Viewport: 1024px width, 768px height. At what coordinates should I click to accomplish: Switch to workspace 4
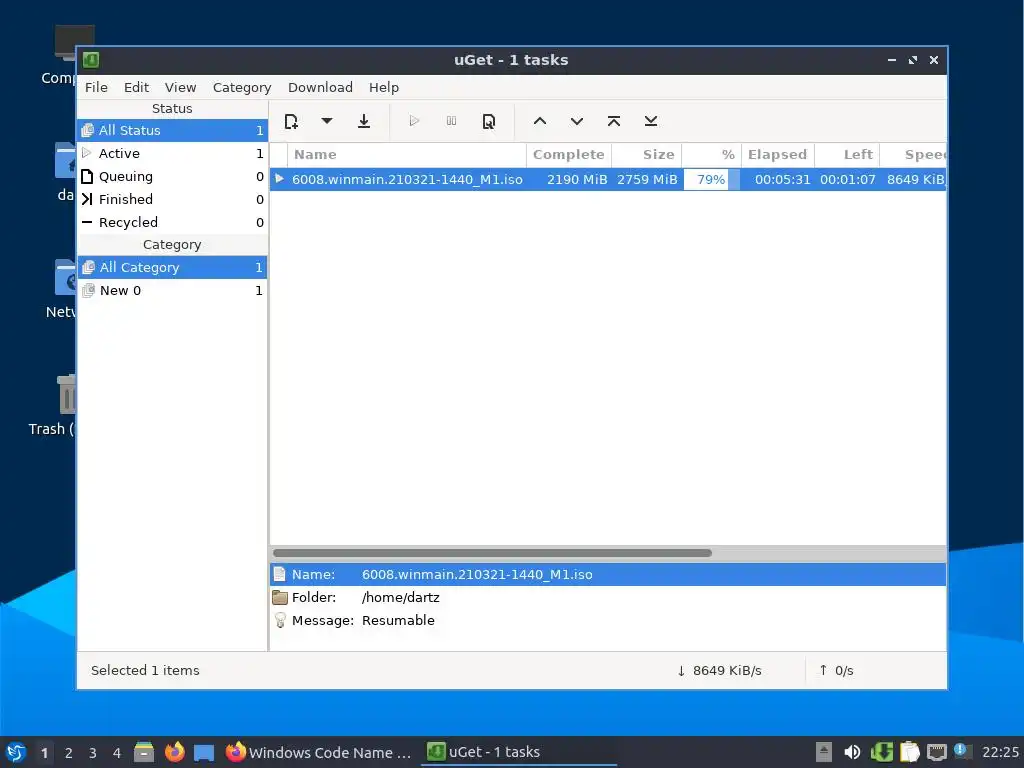click(117, 753)
